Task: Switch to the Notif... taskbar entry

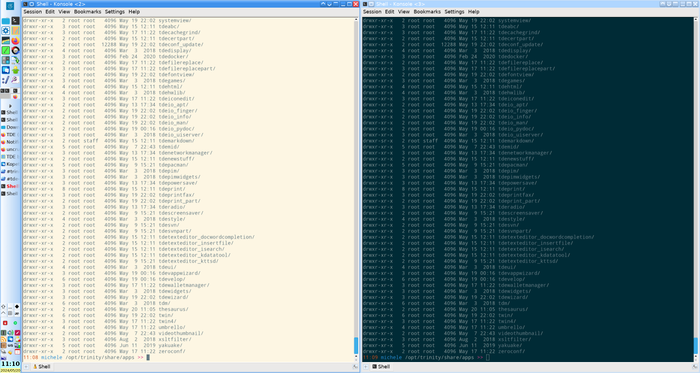Action: 10,142
